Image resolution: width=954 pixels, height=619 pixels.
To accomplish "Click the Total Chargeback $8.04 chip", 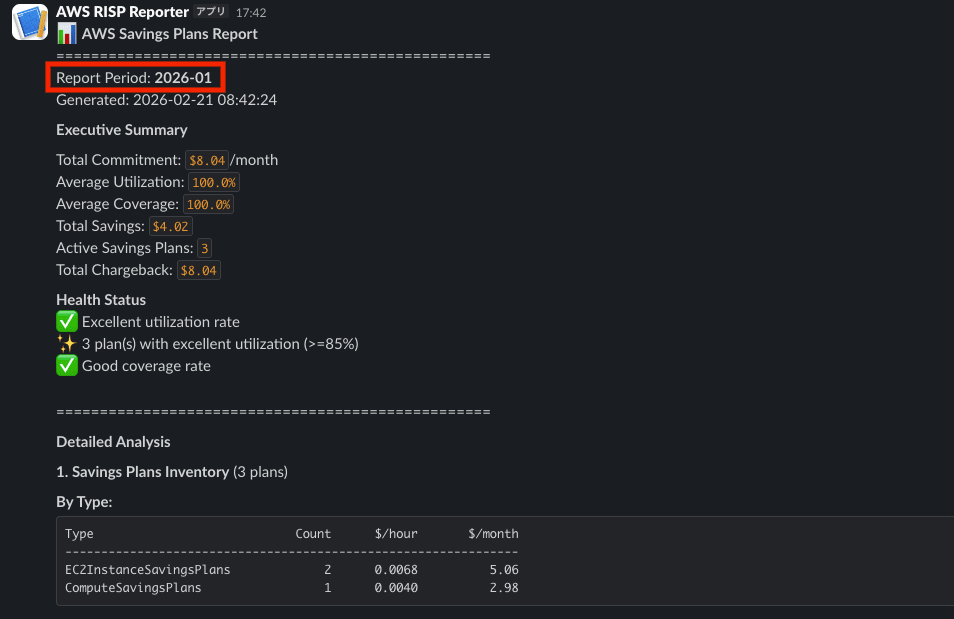I will (x=199, y=270).
